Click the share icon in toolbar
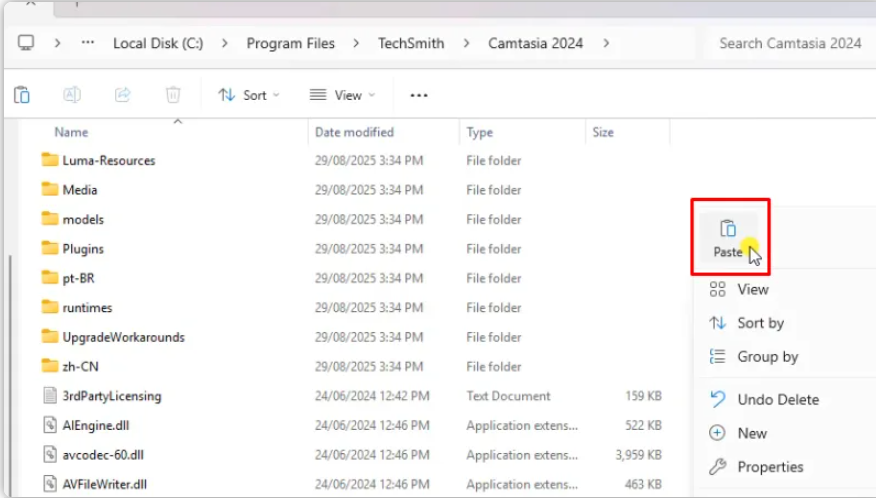 point(123,95)
